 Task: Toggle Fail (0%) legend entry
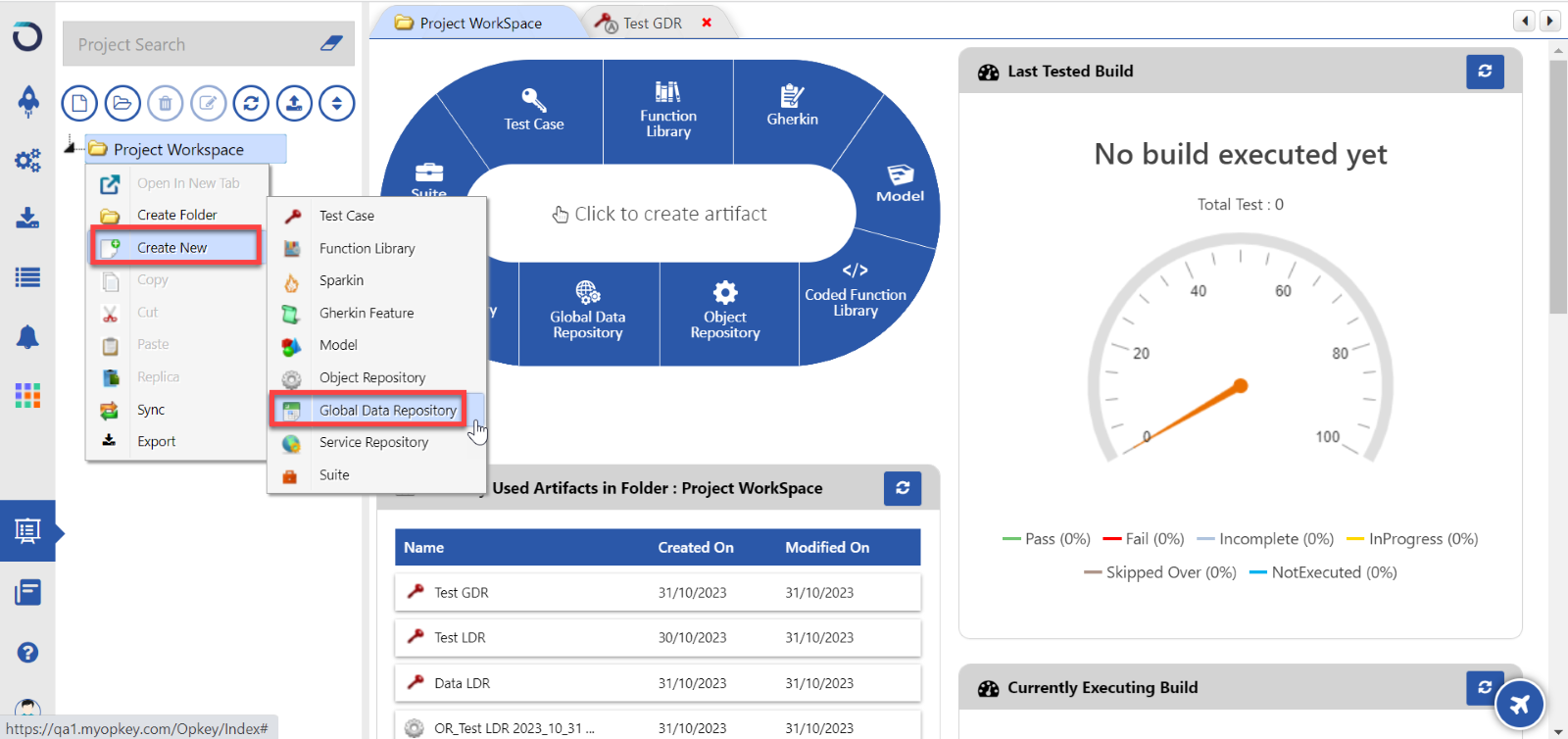coord(1144,539)
